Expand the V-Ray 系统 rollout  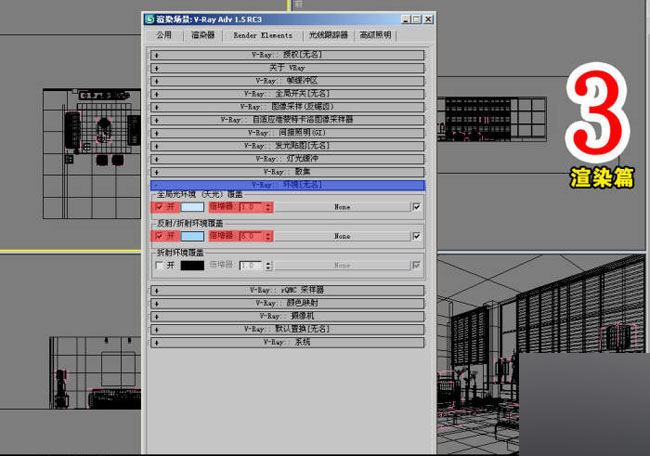tap(287, 342)
